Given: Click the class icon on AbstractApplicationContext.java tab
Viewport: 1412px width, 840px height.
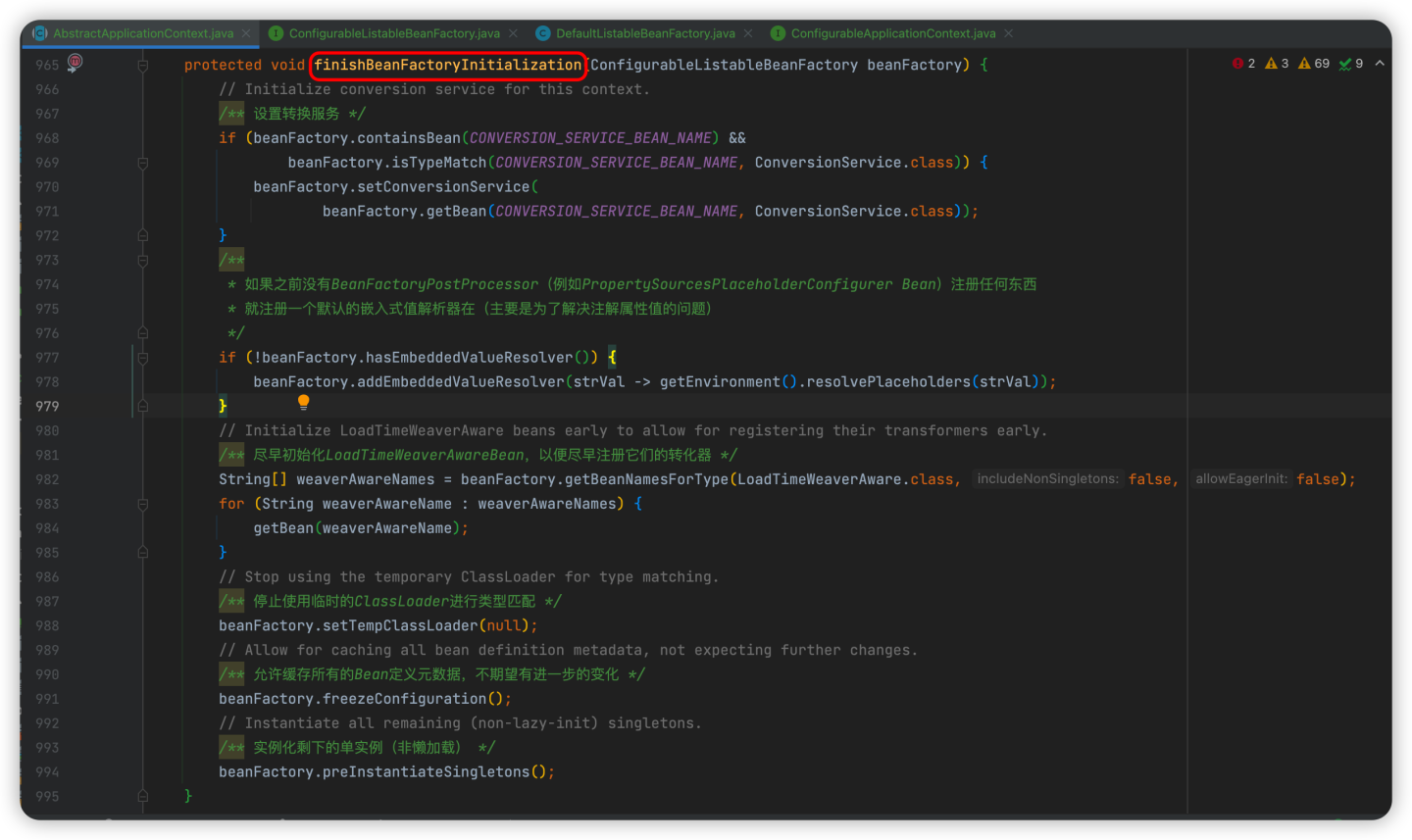Looking at the screenshot, I should pyautogui.click(x=40, y=33).
